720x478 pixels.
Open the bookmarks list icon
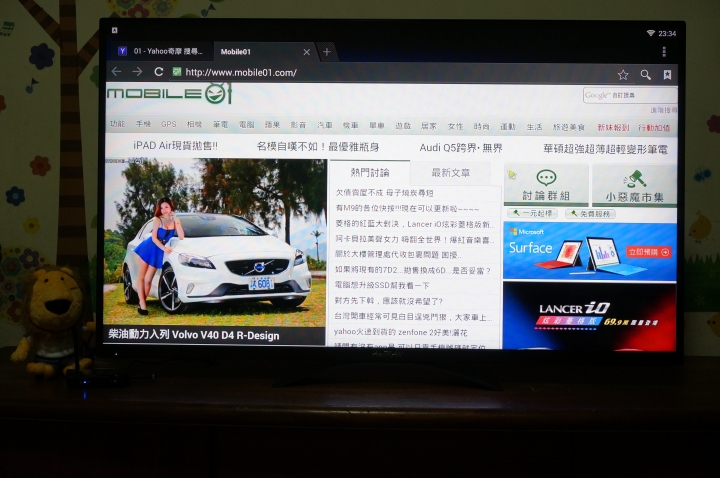(667, 75)
